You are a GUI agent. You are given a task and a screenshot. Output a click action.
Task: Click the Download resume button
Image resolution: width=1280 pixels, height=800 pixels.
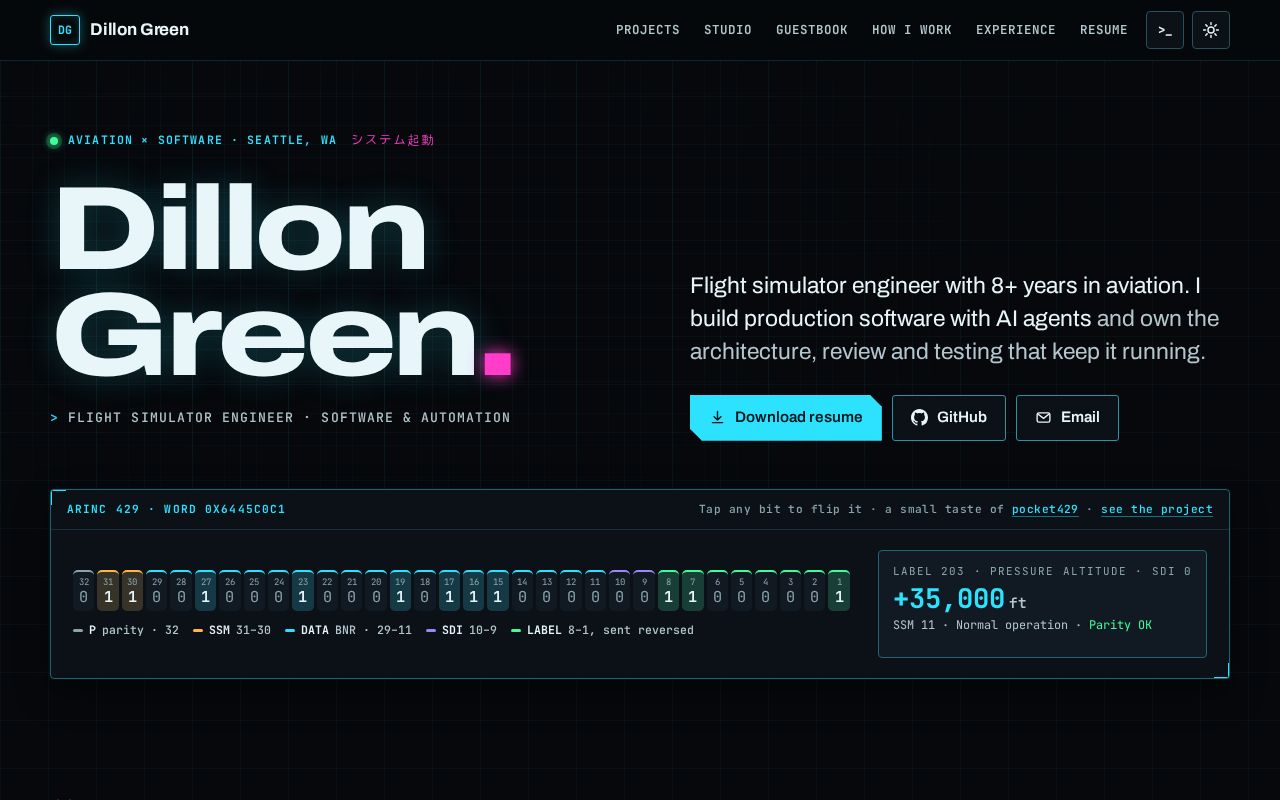[x=786, y=418]
